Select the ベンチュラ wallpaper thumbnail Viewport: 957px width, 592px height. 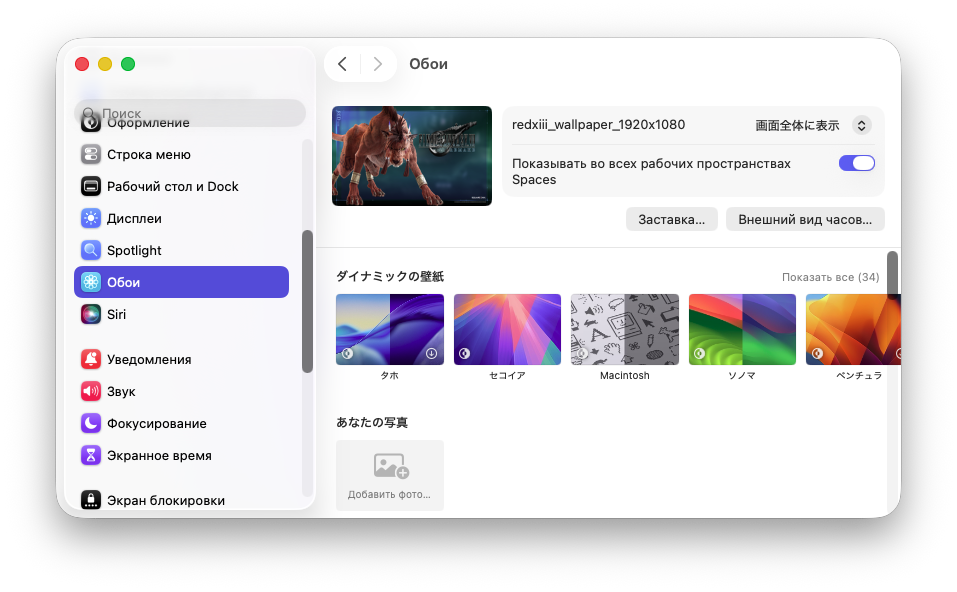click(853, 330)
